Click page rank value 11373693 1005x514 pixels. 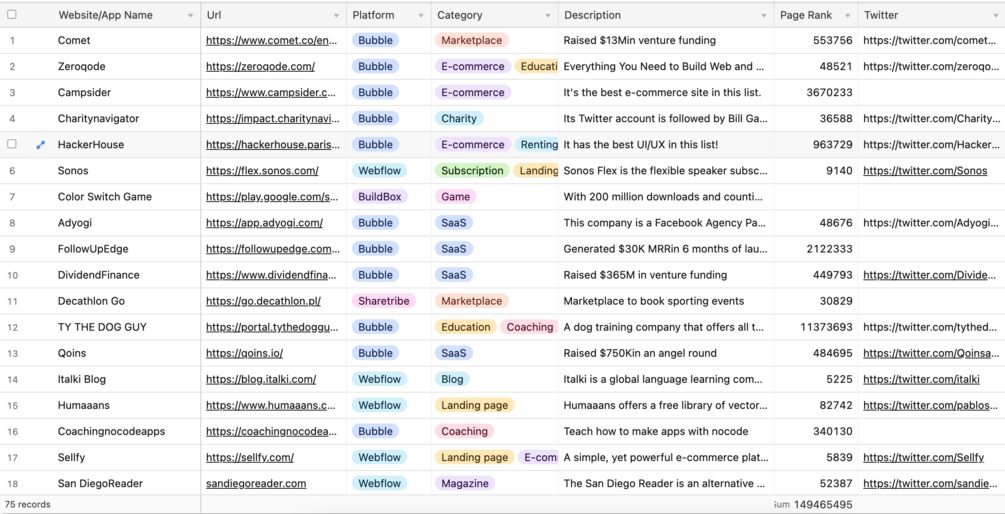[x=827, y=327]
